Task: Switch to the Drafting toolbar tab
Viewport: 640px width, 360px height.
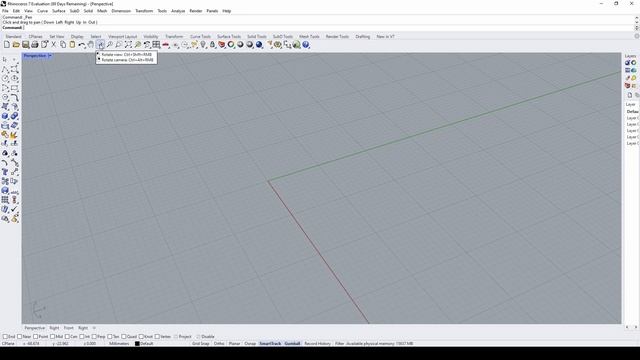Action: click(x=362, y=36)
